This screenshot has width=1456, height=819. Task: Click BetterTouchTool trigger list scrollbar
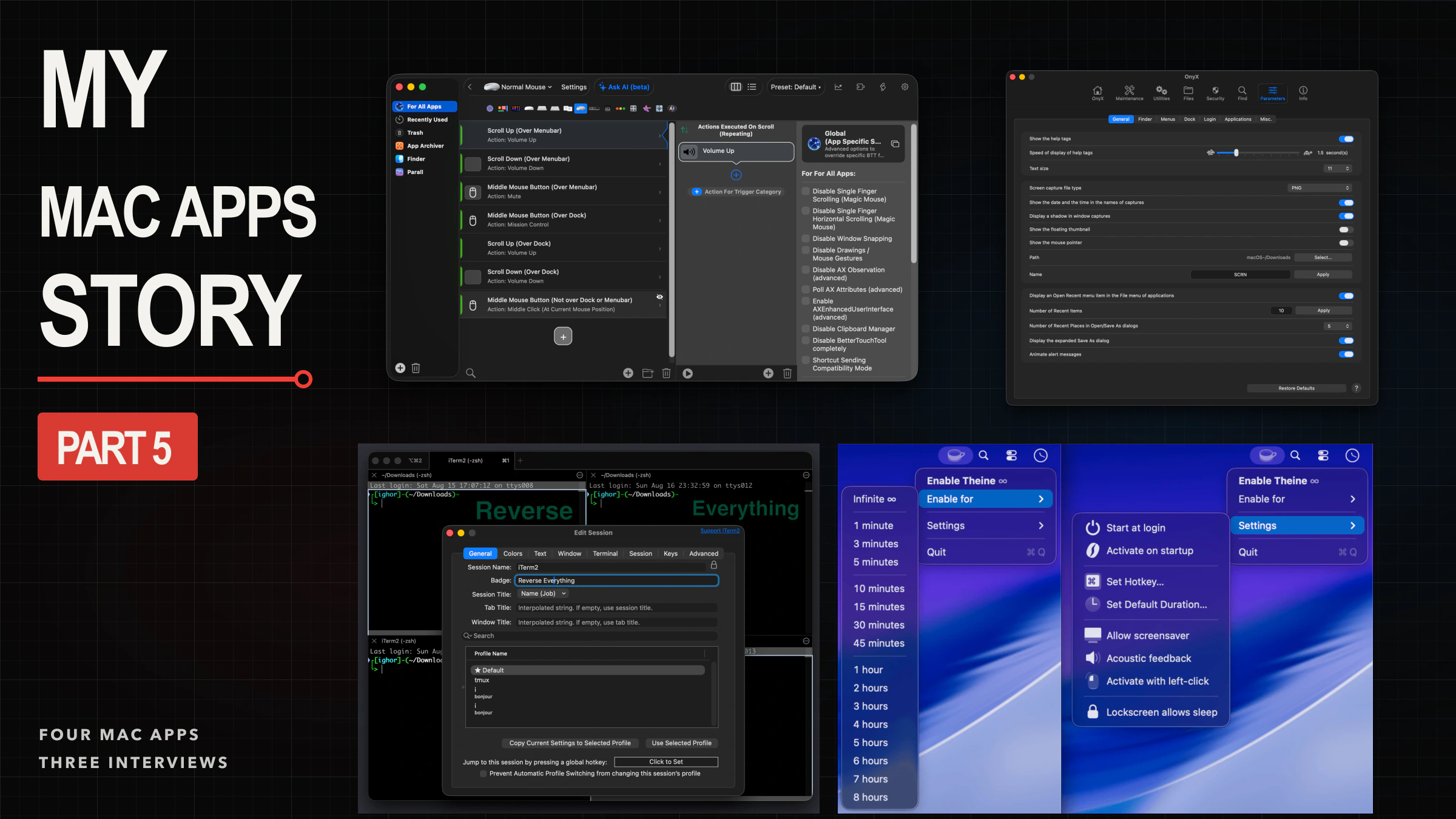click(x=671, y=240)
